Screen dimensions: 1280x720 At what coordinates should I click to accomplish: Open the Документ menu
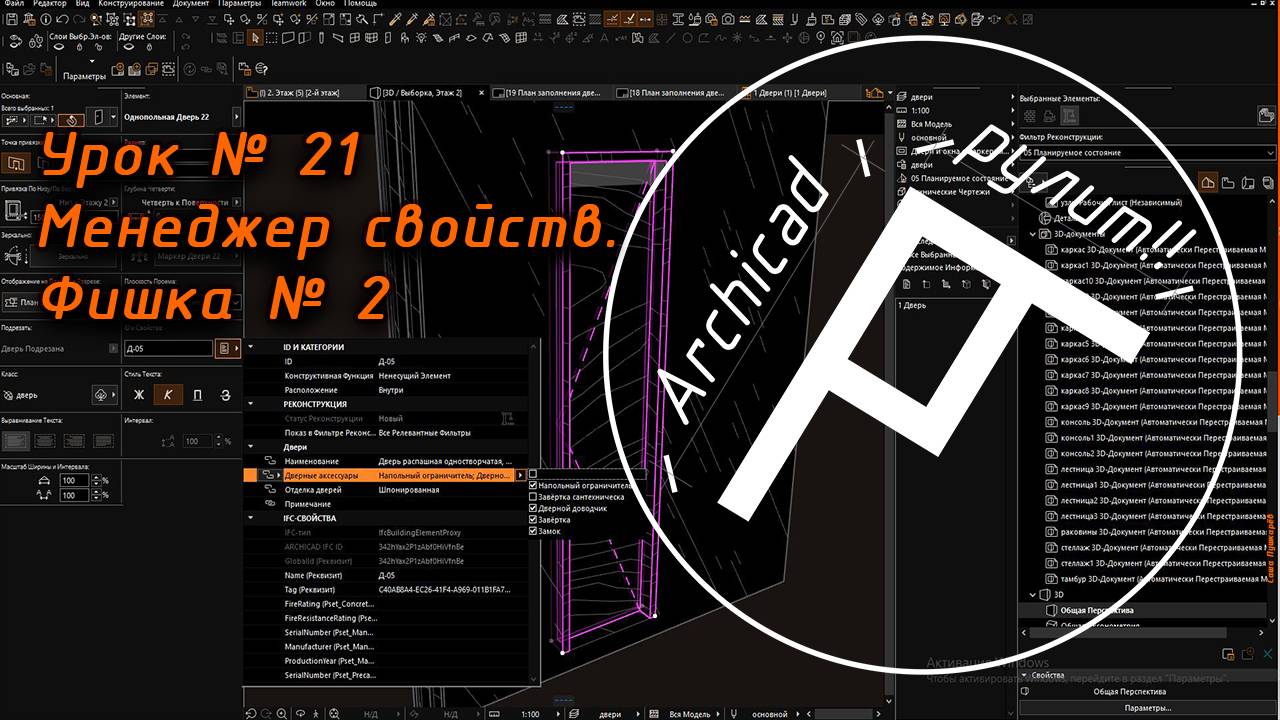191,4
